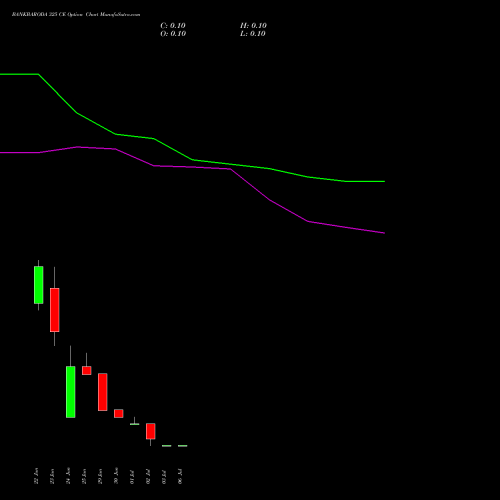Click the '29 Jun' date axis label
This screenshot has width=500, height=500.
100,476
